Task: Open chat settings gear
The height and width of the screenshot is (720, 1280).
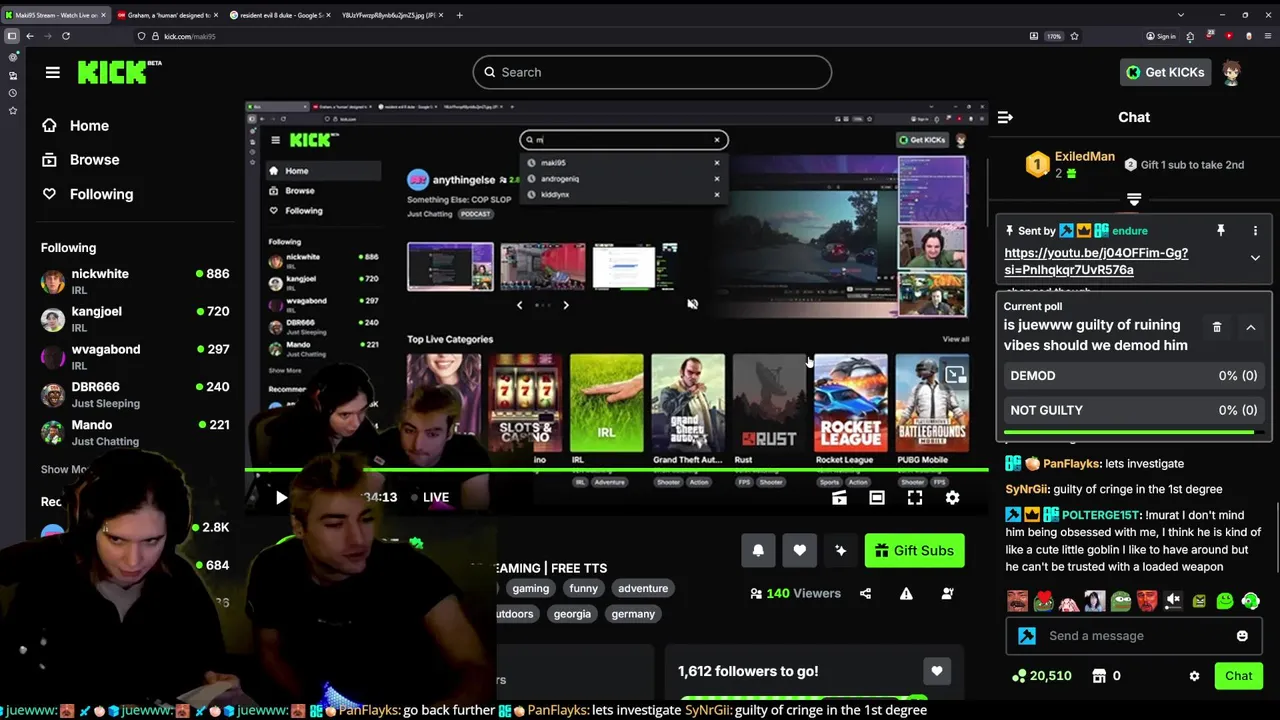Action: click(x=1194, y=676)
